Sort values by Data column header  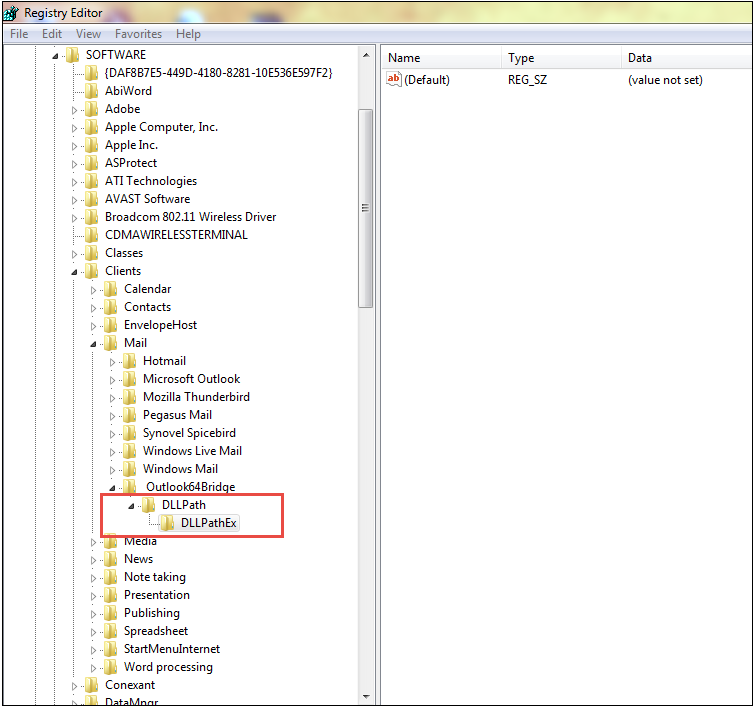687,58
